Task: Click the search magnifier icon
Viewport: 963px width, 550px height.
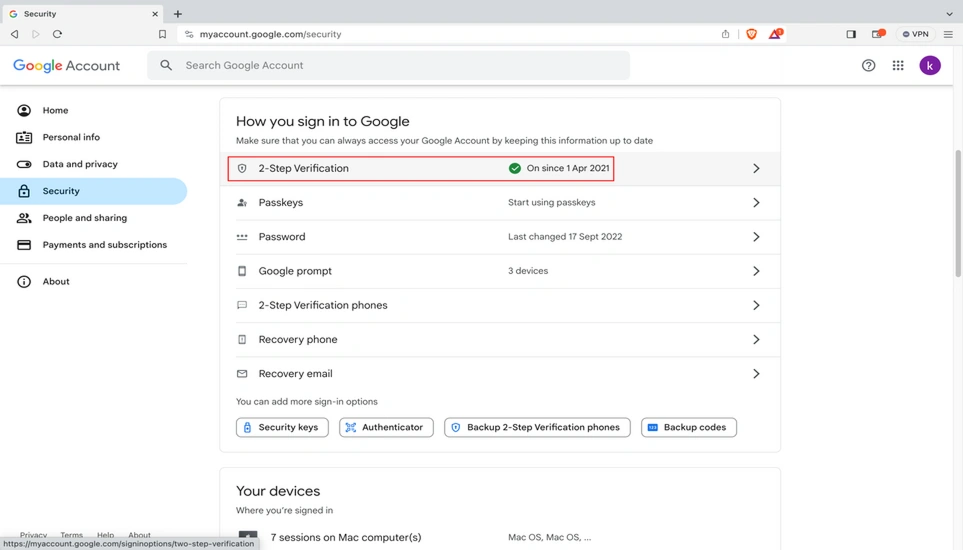Action: tap(166, 65)
